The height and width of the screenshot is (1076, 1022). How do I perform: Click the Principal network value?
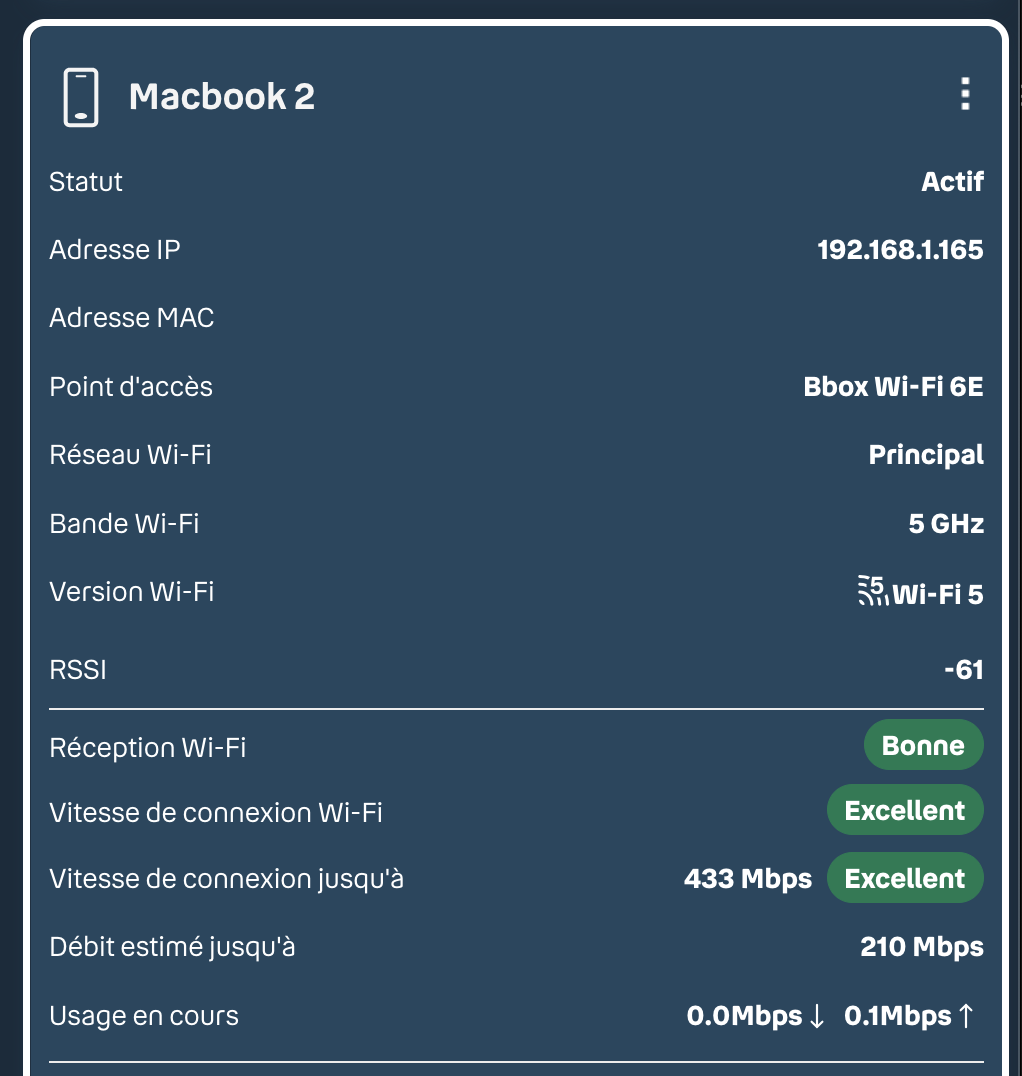click(x=926, y=455)
